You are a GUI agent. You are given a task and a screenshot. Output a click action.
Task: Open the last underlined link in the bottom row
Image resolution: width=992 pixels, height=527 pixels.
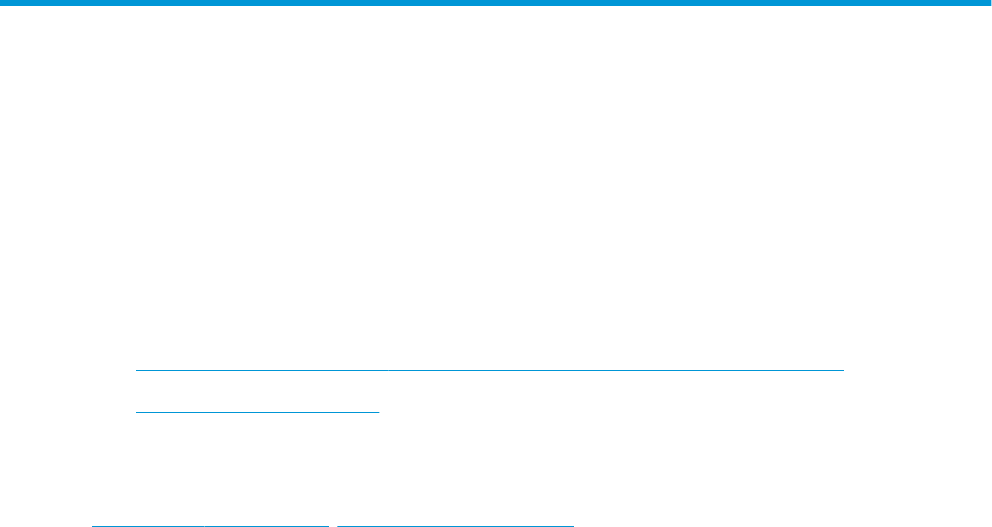(x=456, y=525)
